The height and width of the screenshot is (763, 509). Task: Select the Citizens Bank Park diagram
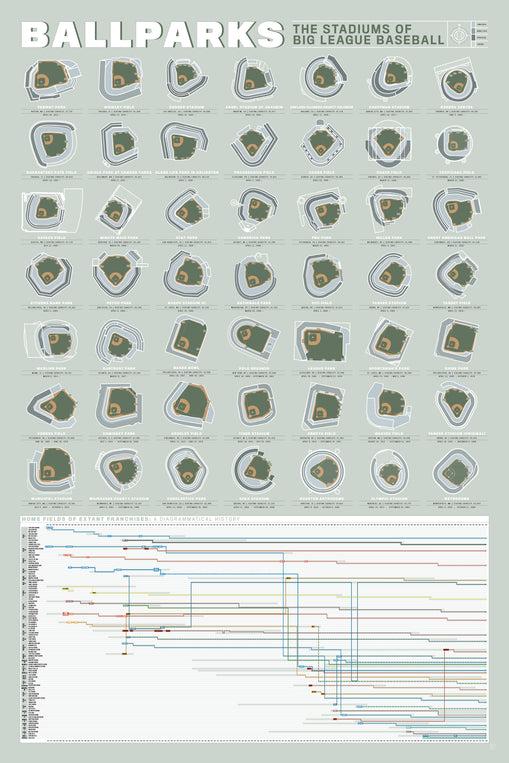tap(49, 276)
